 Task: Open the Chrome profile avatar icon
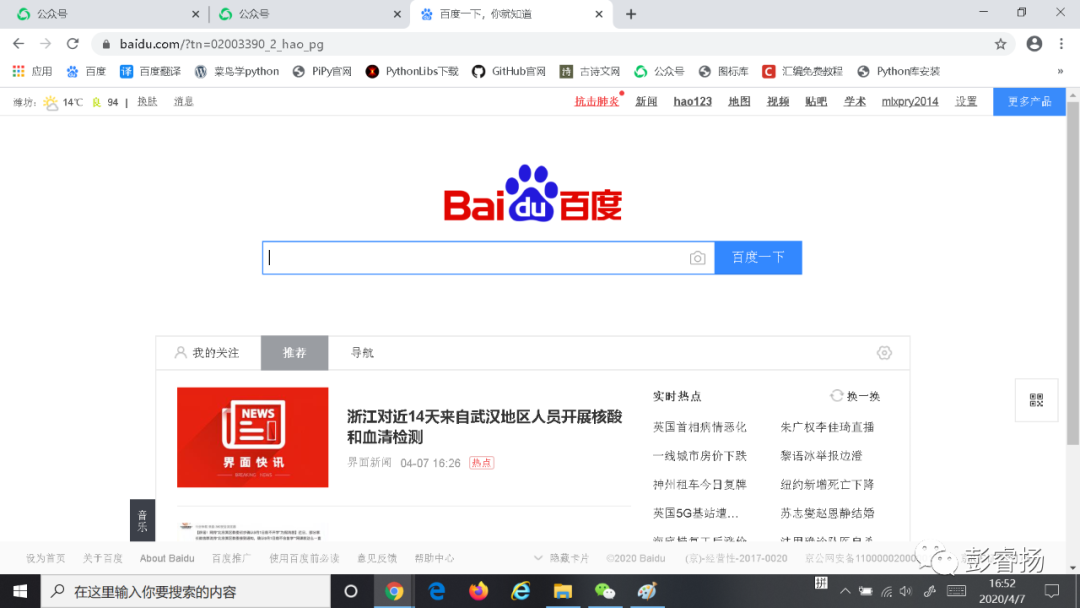coord(1034,44)
